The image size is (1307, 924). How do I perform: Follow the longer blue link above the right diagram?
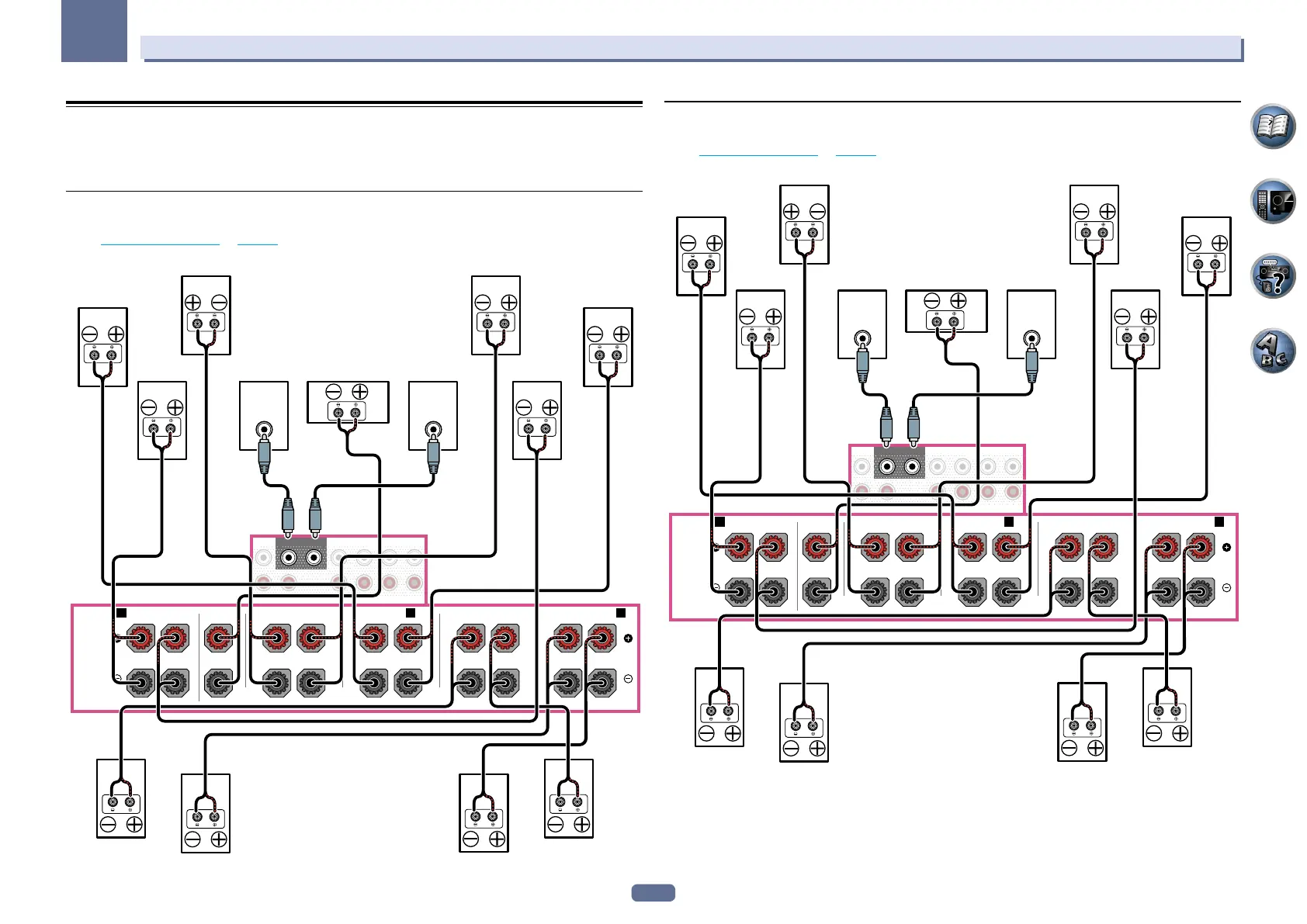[758, 154]
